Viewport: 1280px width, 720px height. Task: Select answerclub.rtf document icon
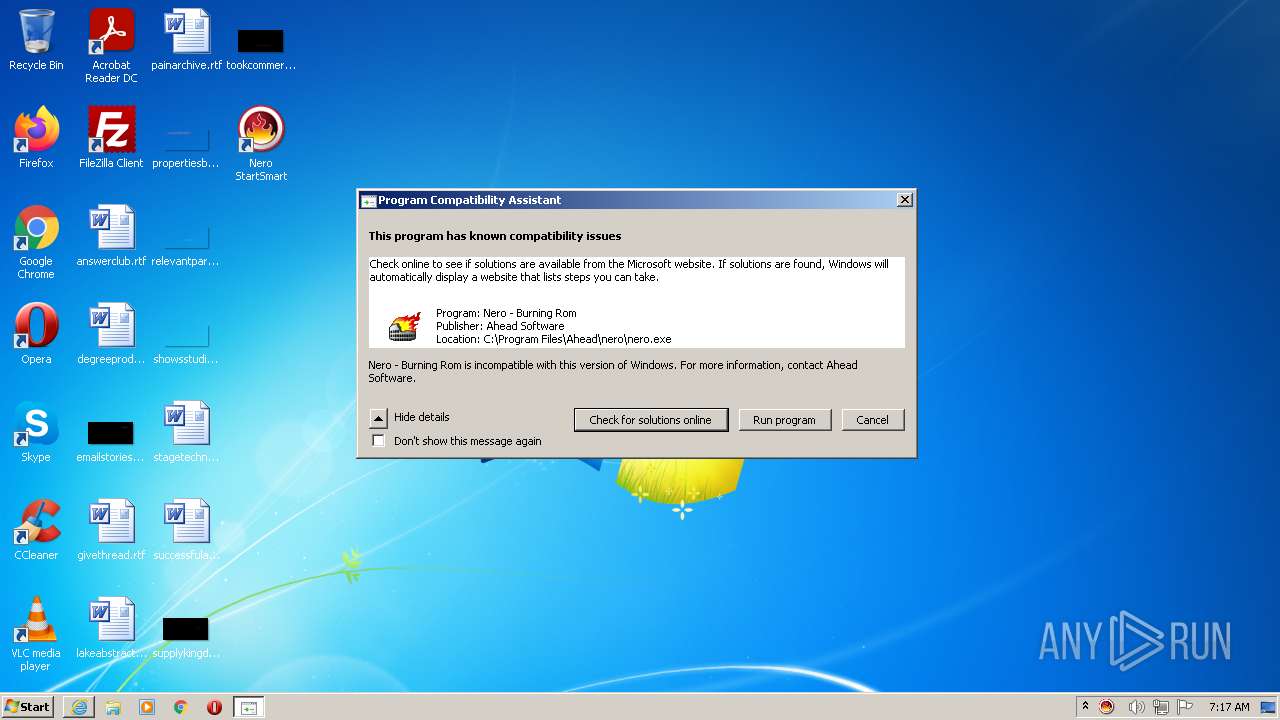pyautogui.click(x=111, y=236)
